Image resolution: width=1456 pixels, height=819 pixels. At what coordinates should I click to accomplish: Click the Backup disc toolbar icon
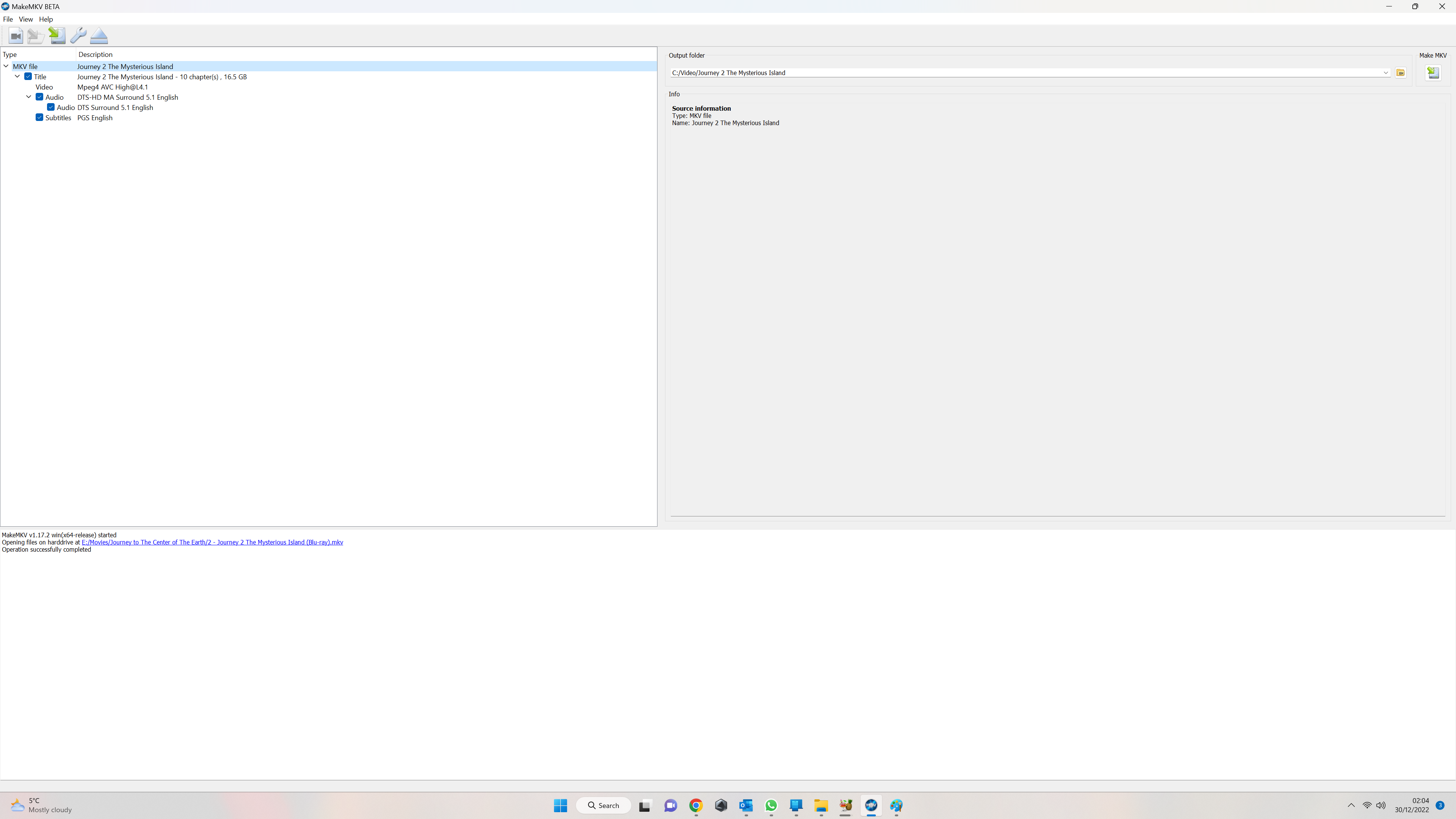pos(36,36)
